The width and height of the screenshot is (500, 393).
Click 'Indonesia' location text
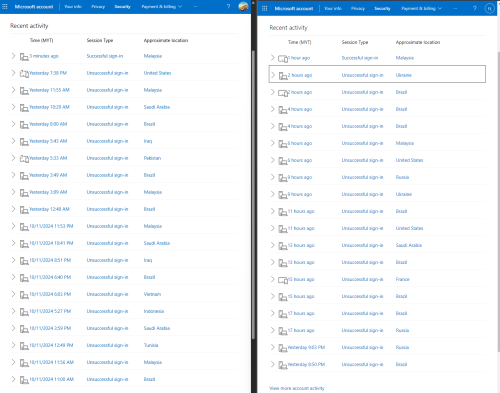pos(154,311)
